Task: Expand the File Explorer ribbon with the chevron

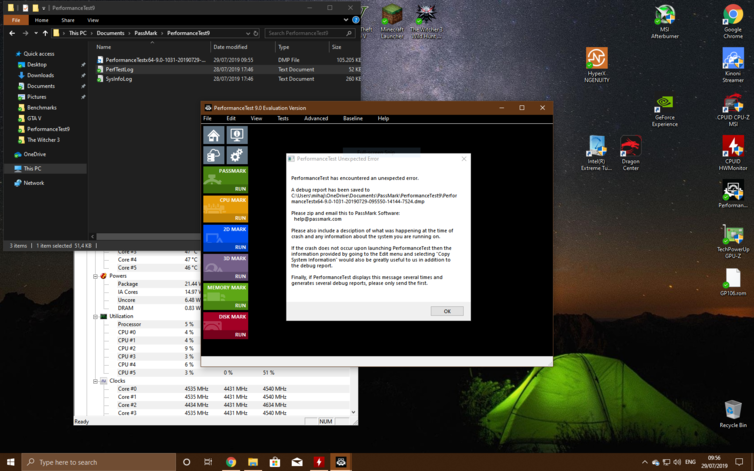Action: point(346,20)
